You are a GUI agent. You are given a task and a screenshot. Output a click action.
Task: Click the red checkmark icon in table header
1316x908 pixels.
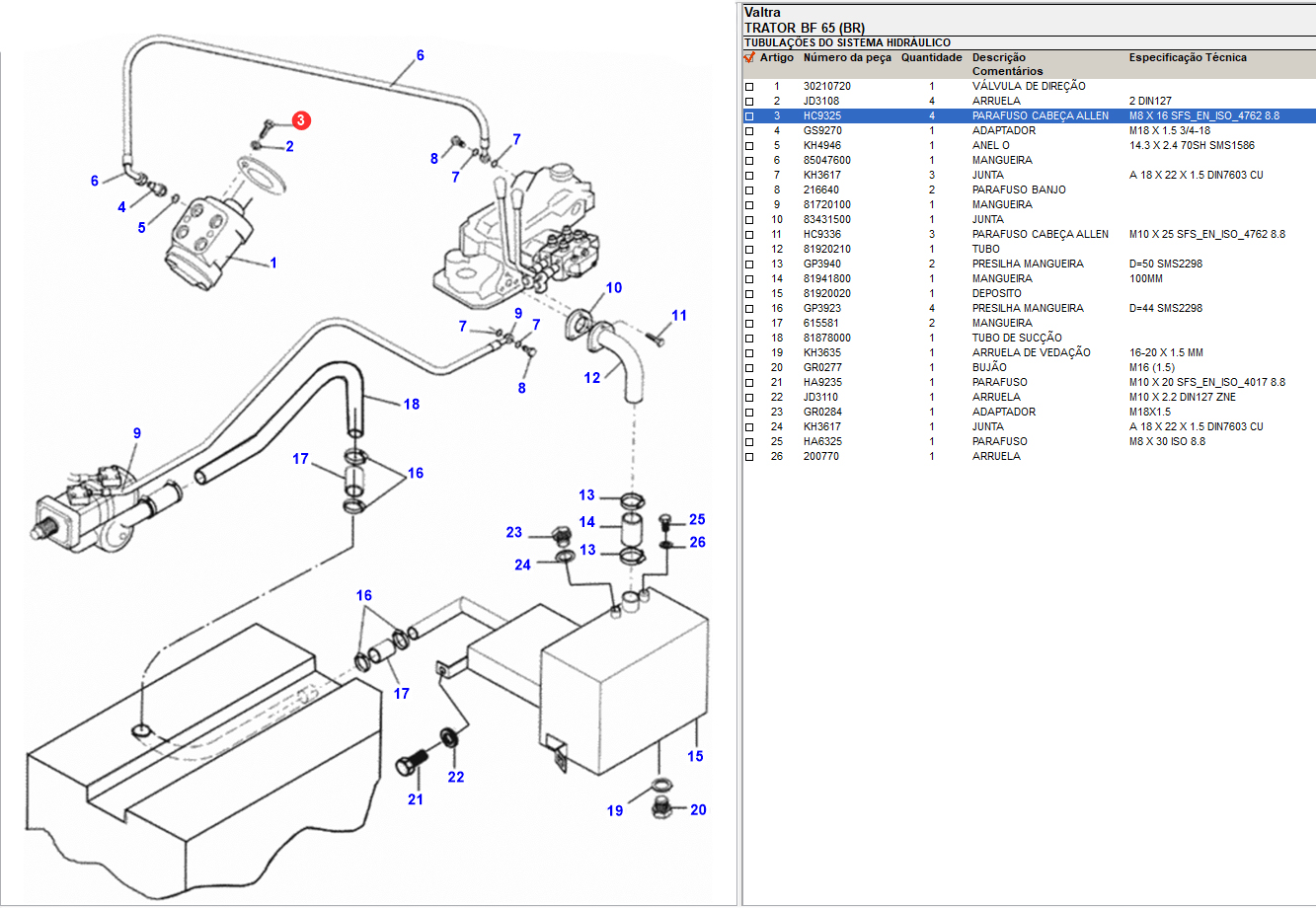(749, 57)
